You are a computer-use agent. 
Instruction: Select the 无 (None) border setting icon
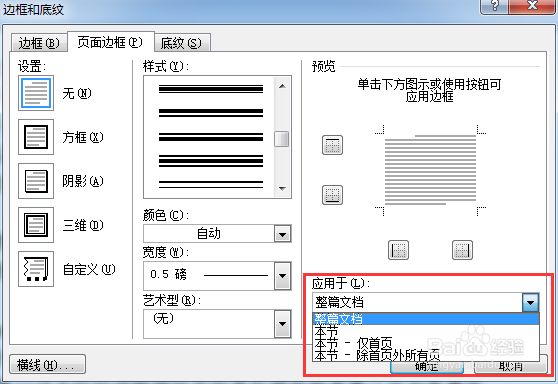coord(36,93)
